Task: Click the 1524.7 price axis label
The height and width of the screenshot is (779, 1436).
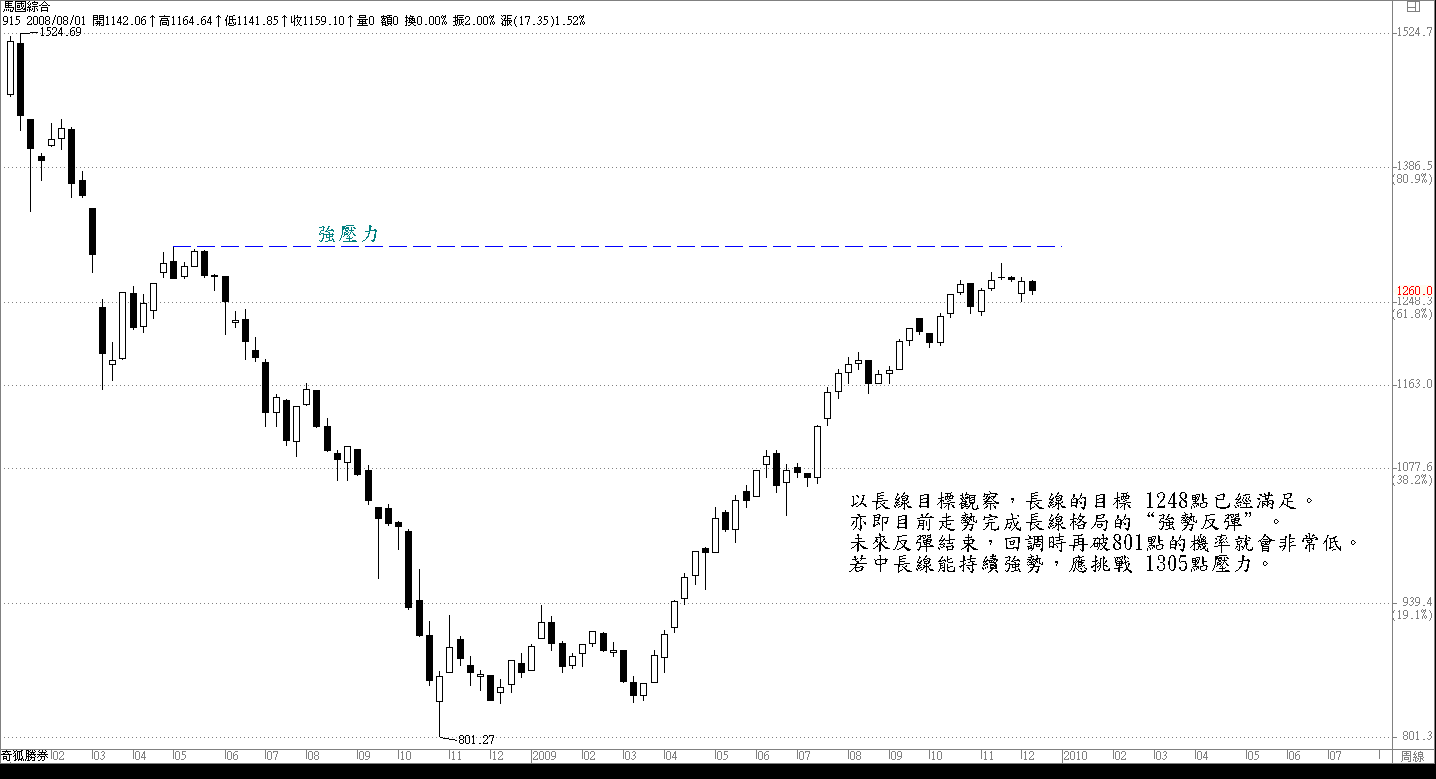Action: (x=1415, y=33)
